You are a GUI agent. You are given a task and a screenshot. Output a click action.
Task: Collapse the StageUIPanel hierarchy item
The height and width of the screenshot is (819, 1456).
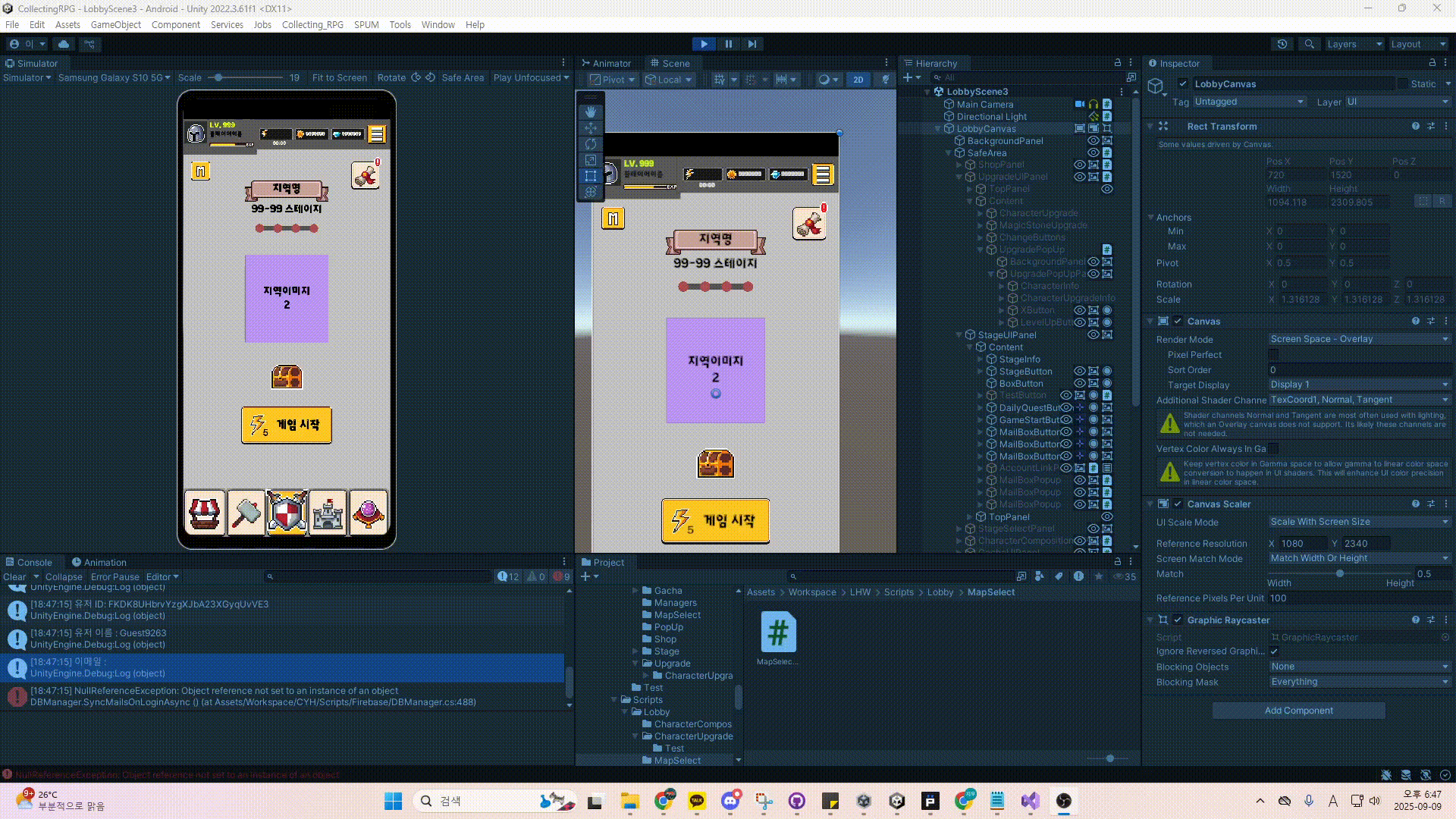pos(959,335)
